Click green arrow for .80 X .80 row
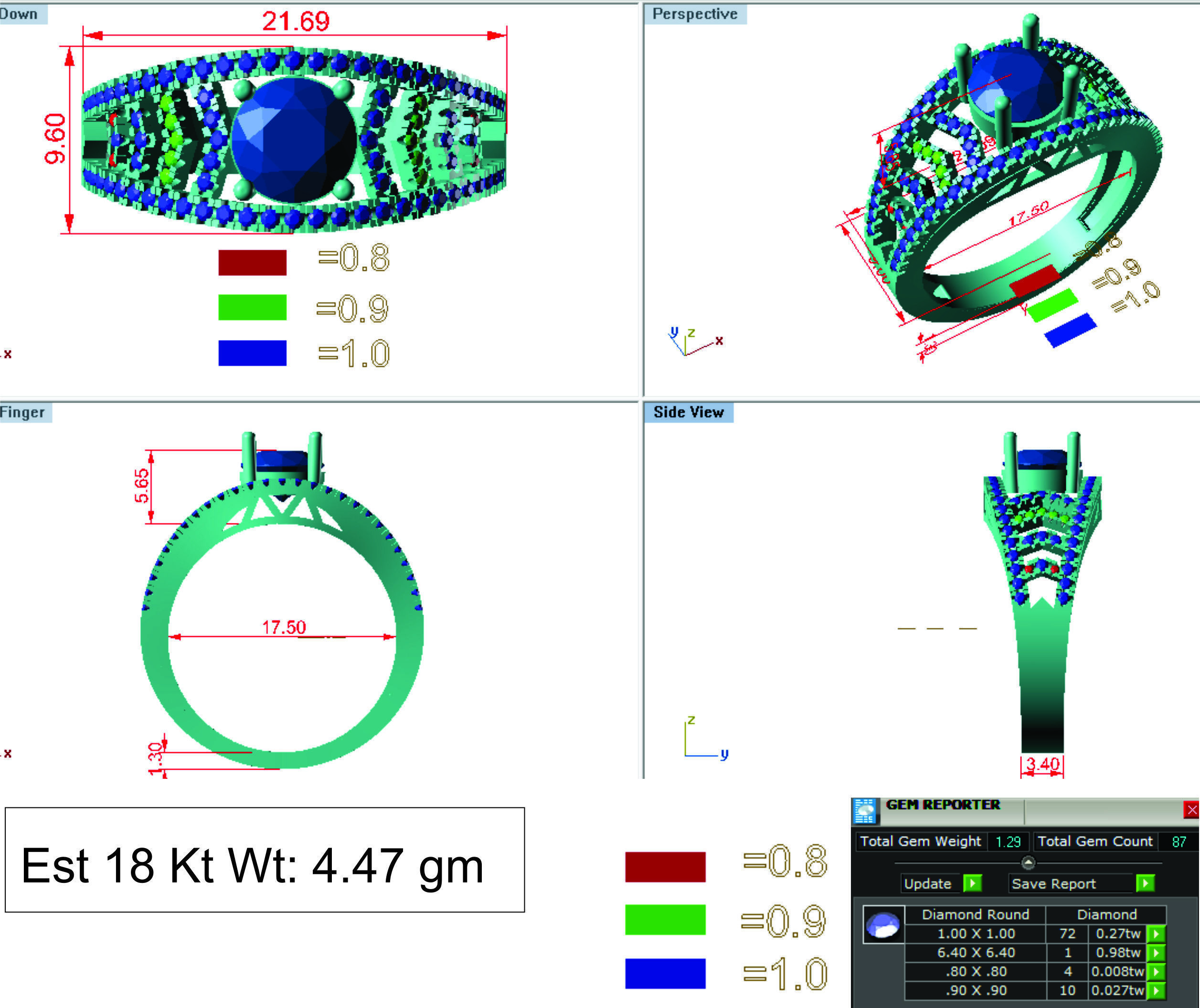Viewport: 1200px width, 1008px height. tap(1156, 971)
